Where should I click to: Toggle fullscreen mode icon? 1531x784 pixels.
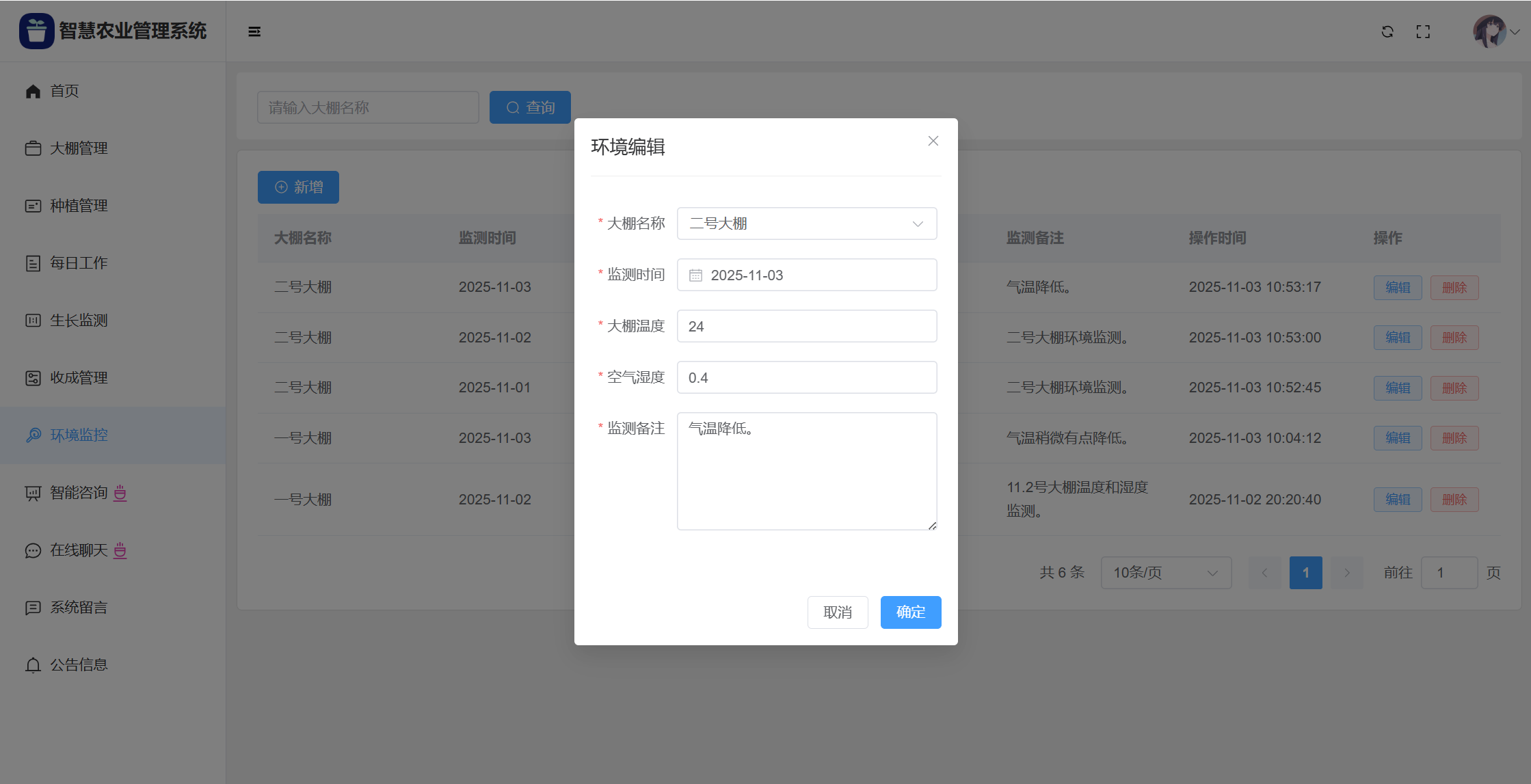point(1423,31)
